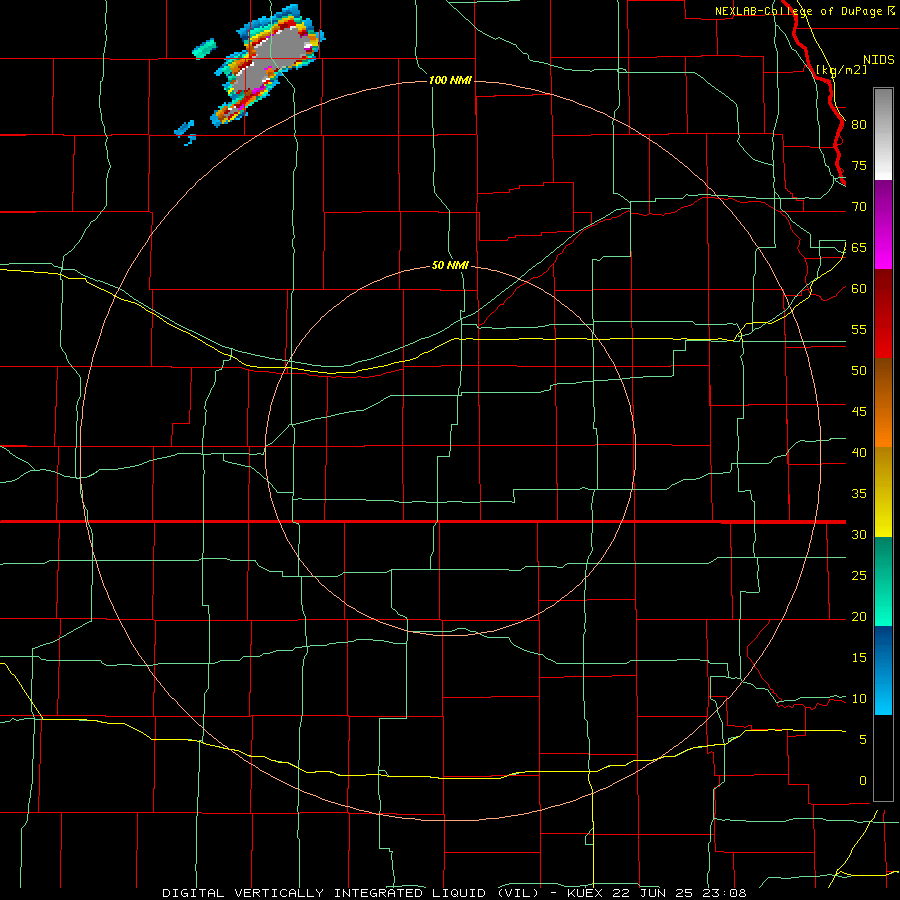Click the 50 value on color scale
This screenshot has height=900, width=900.
859,370
